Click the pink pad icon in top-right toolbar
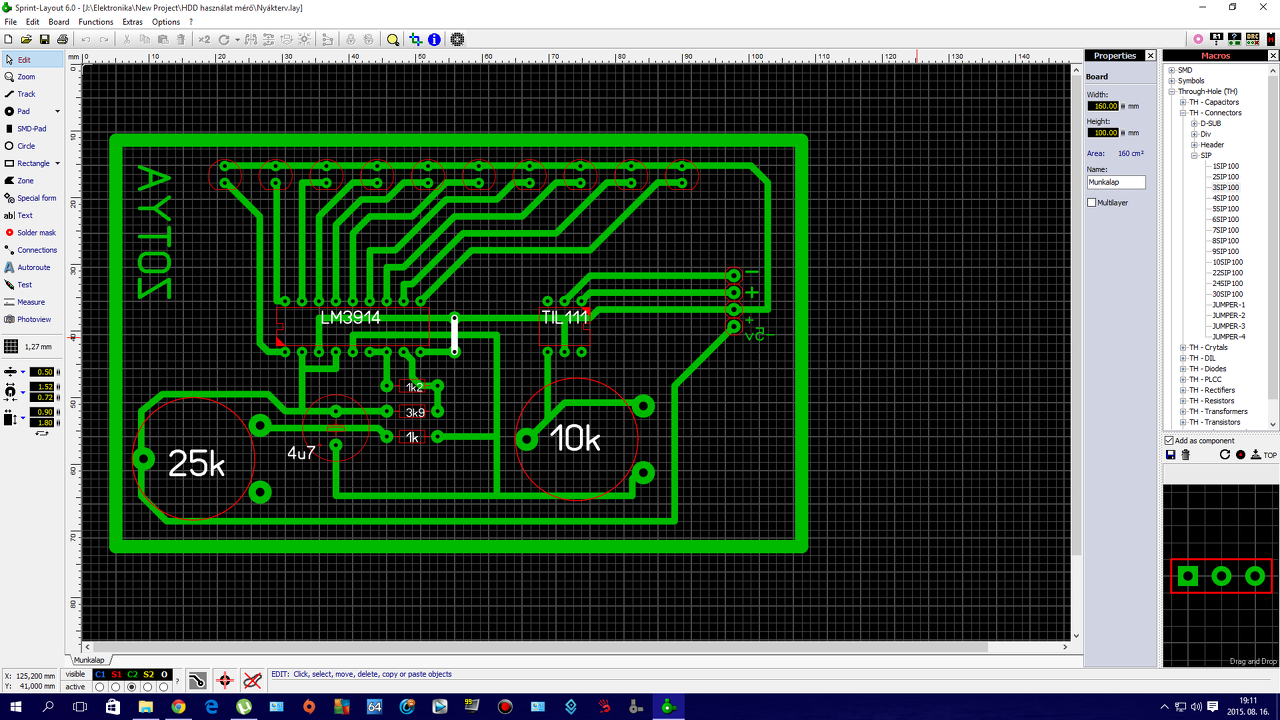This screenshot has height=720, width=1280. pos(1199,39)
